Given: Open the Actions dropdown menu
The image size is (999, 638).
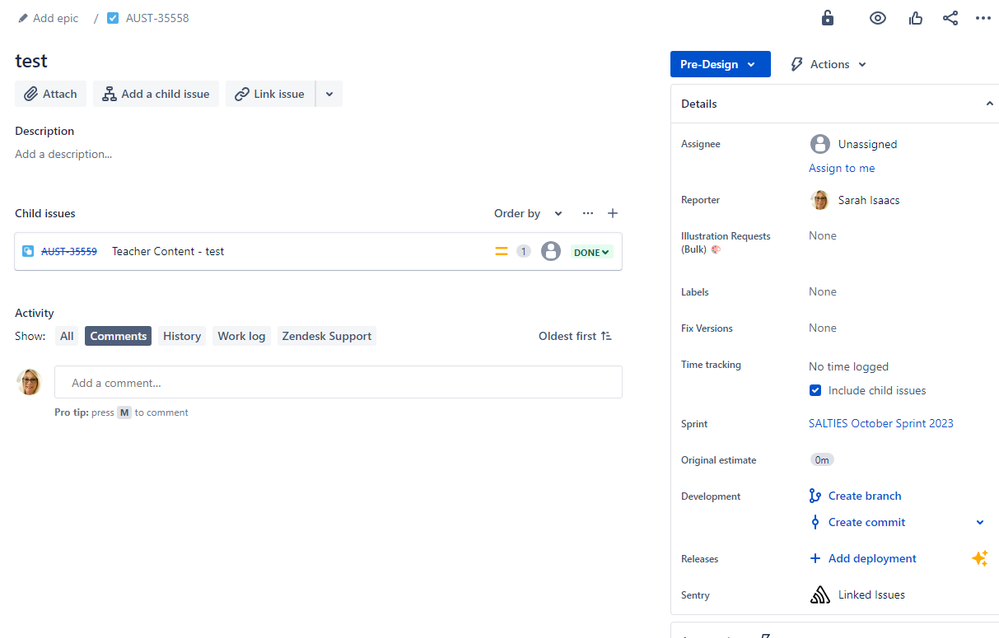Looking at the screenshot, I should [x=828, y=64].
